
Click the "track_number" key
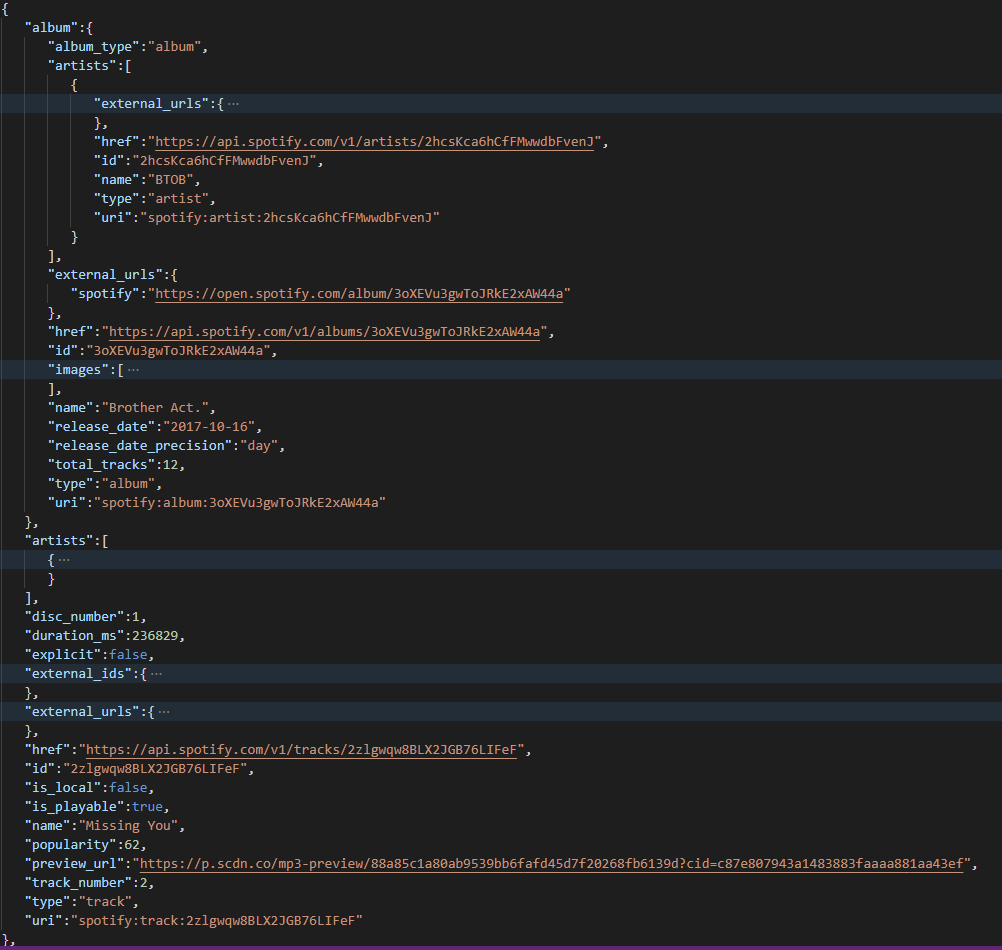click(78, 883)
